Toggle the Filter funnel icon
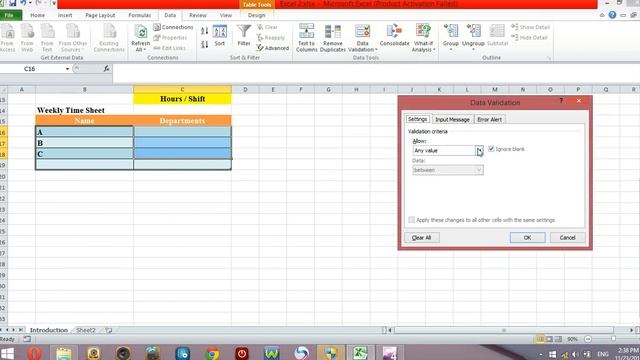The image size is (640, 360). tap(244, 31)
